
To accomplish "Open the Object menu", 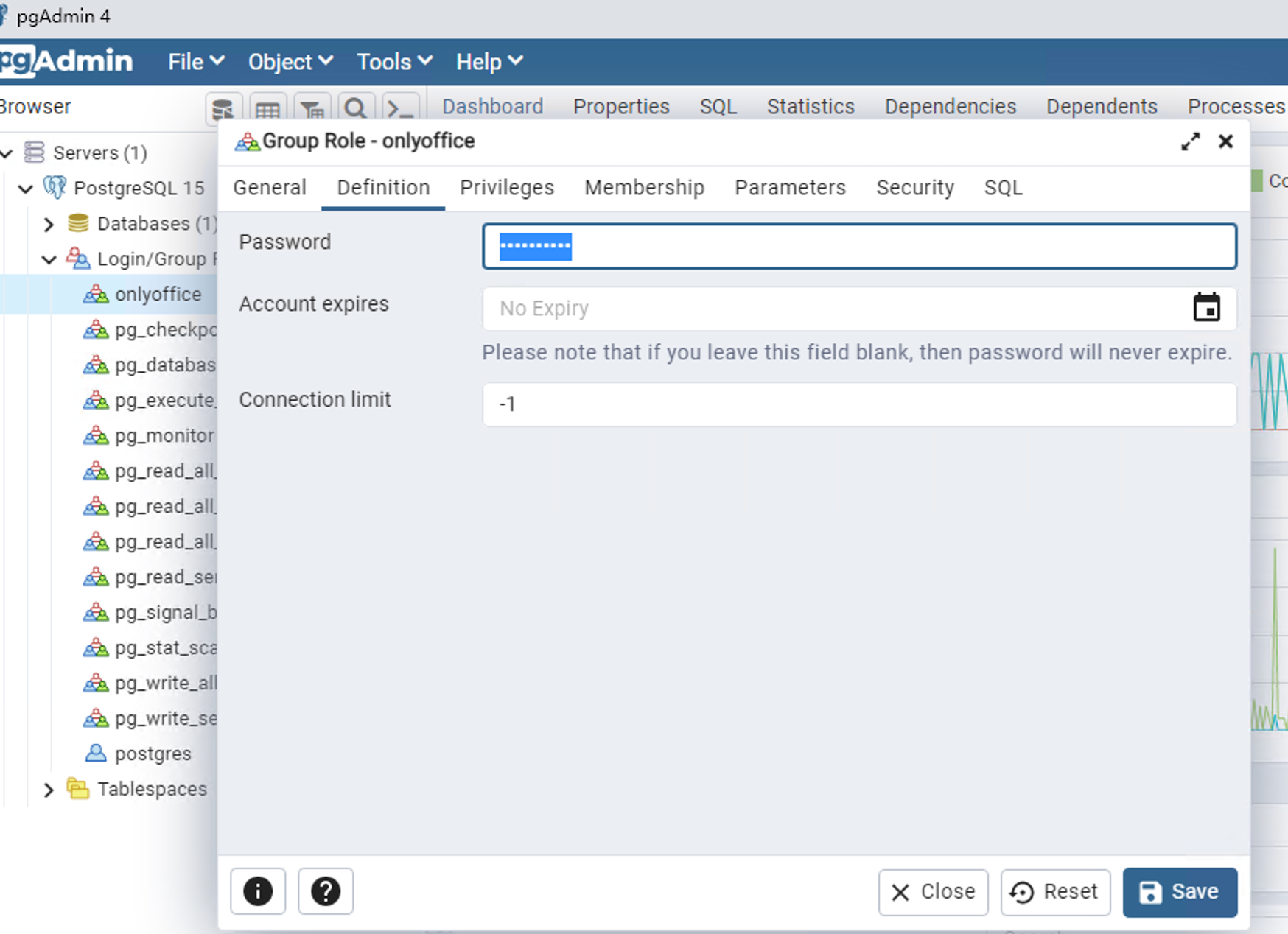I will 290,62.
